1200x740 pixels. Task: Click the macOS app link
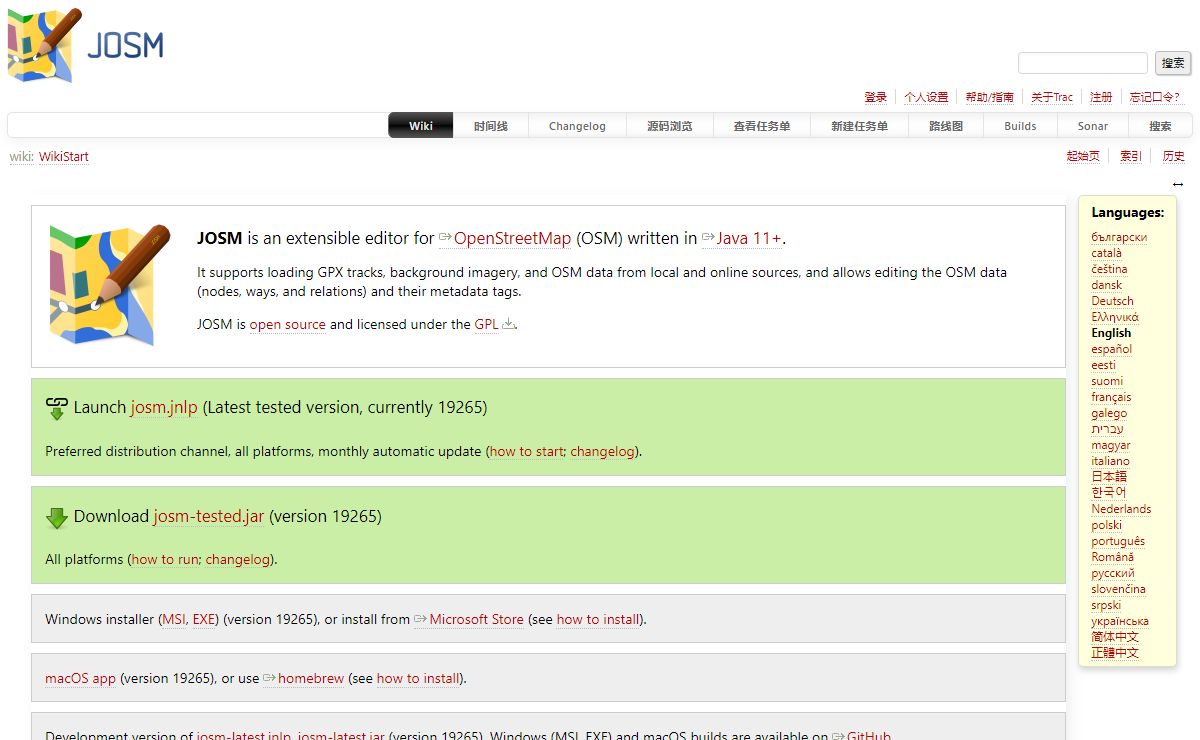point(80,678)
